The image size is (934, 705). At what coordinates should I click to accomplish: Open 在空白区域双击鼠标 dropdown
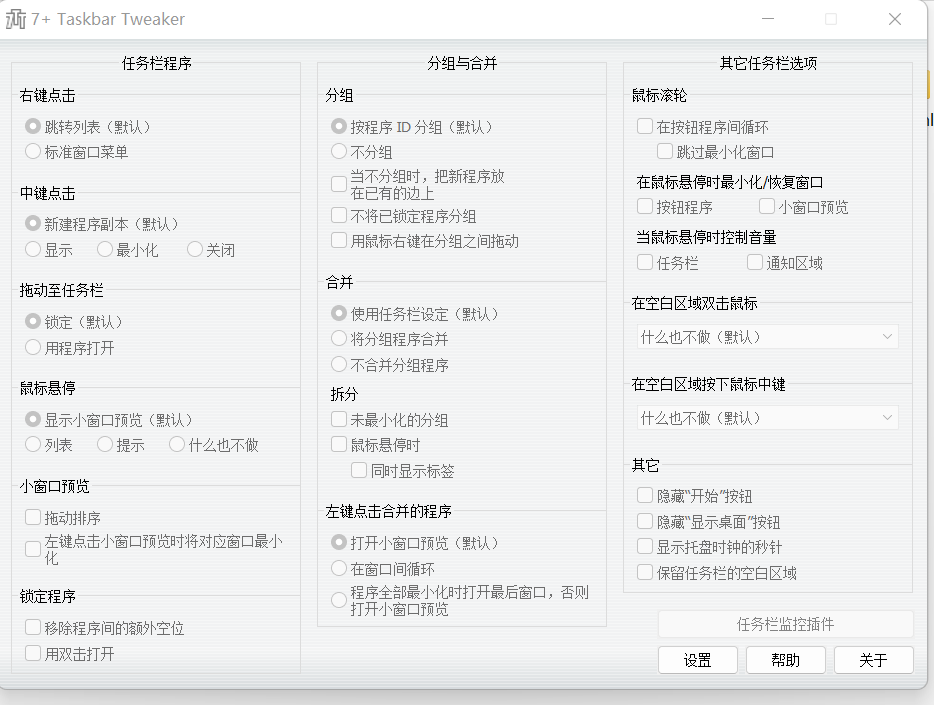click(766, 338)
